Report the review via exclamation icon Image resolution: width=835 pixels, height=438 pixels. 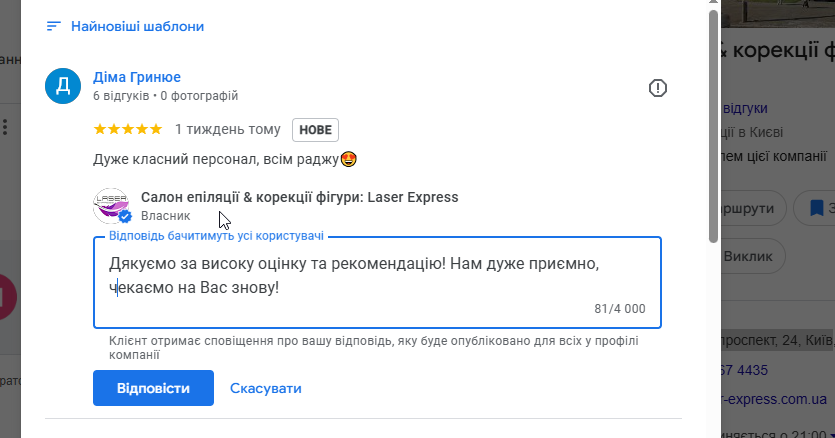(x=657, y=88)
